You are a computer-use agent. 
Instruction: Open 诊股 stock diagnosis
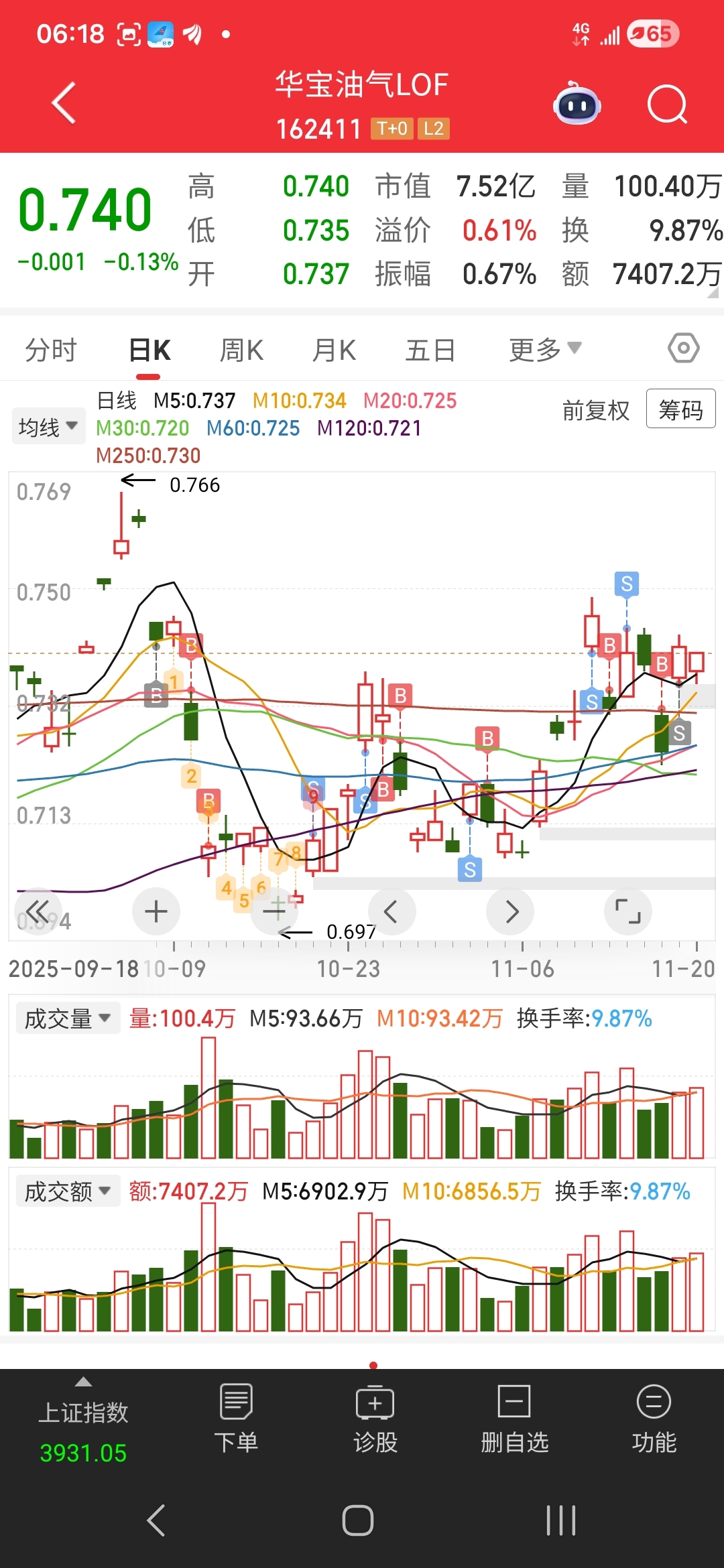pyautogui.click(x=375, y=1418)
